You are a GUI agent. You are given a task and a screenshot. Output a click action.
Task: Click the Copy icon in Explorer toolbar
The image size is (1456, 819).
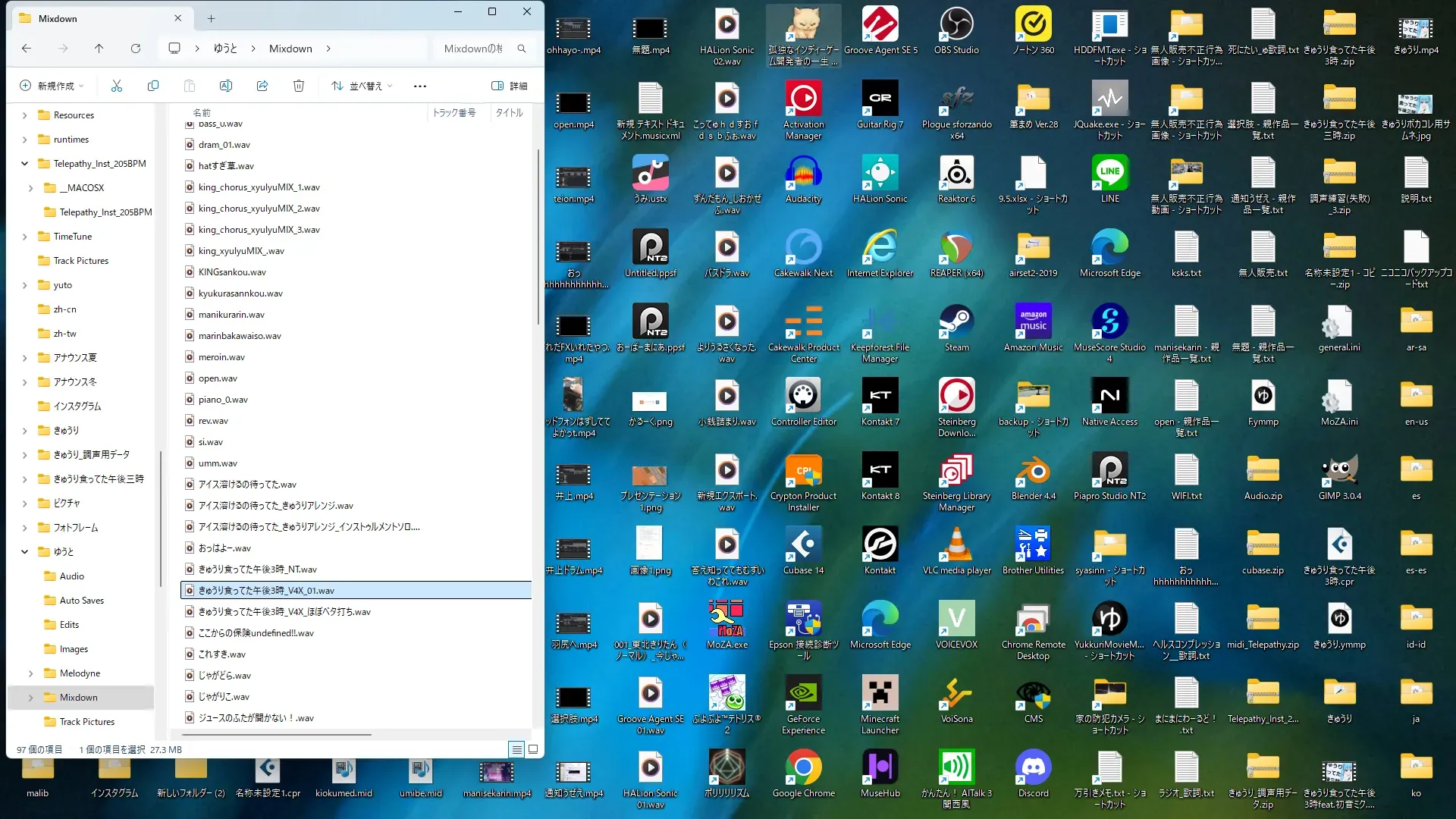153,86
